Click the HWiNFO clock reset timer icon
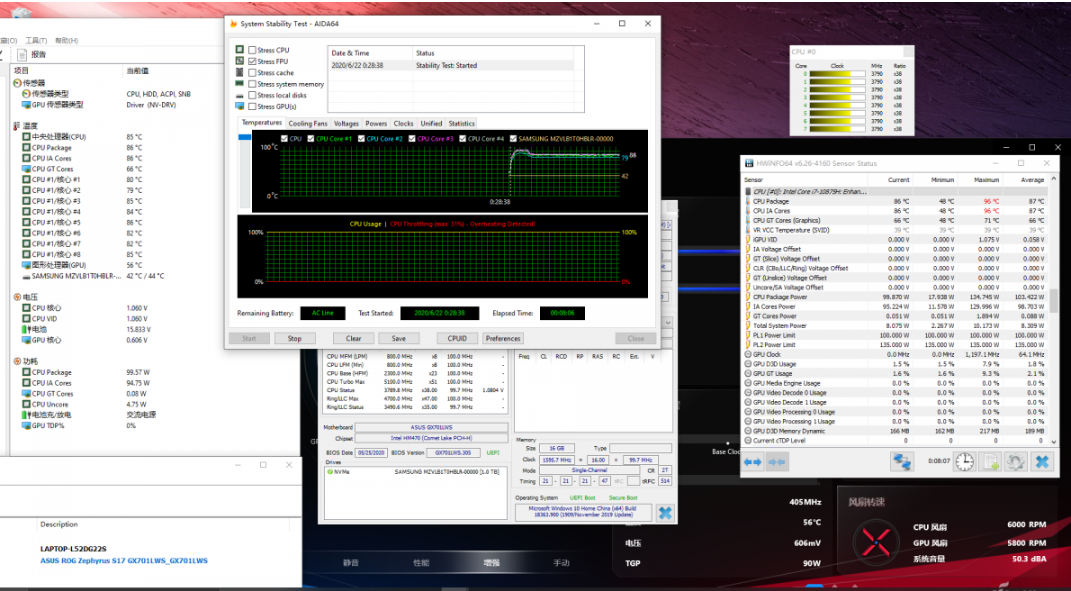The width and height of the screenshot is (1071, 591). [x=964, y=462]
